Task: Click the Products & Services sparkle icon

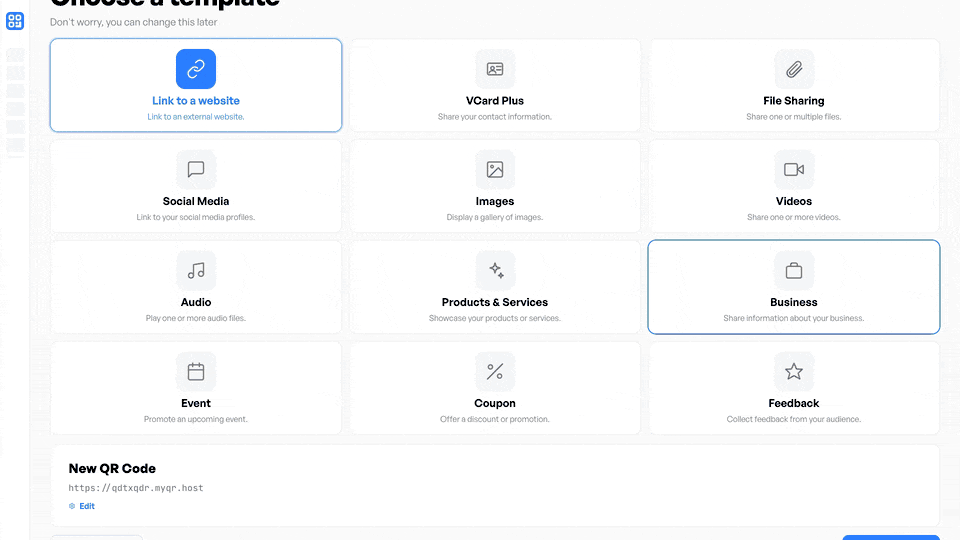Action: (x=495, y=271)
